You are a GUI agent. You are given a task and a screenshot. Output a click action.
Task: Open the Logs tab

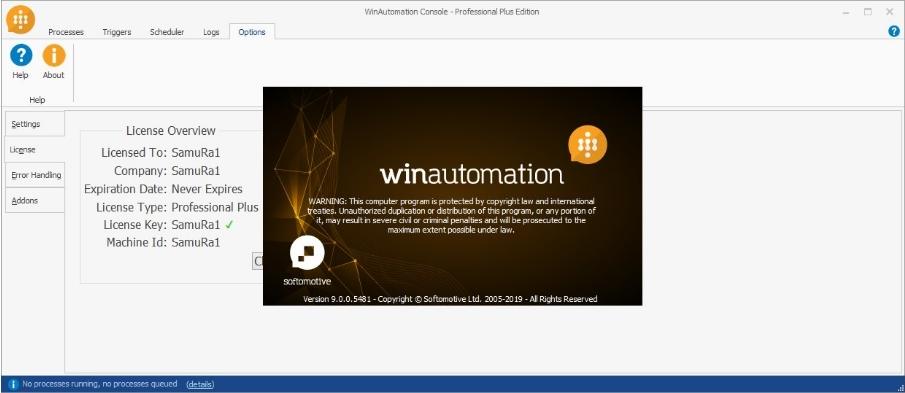coord(211,32)
